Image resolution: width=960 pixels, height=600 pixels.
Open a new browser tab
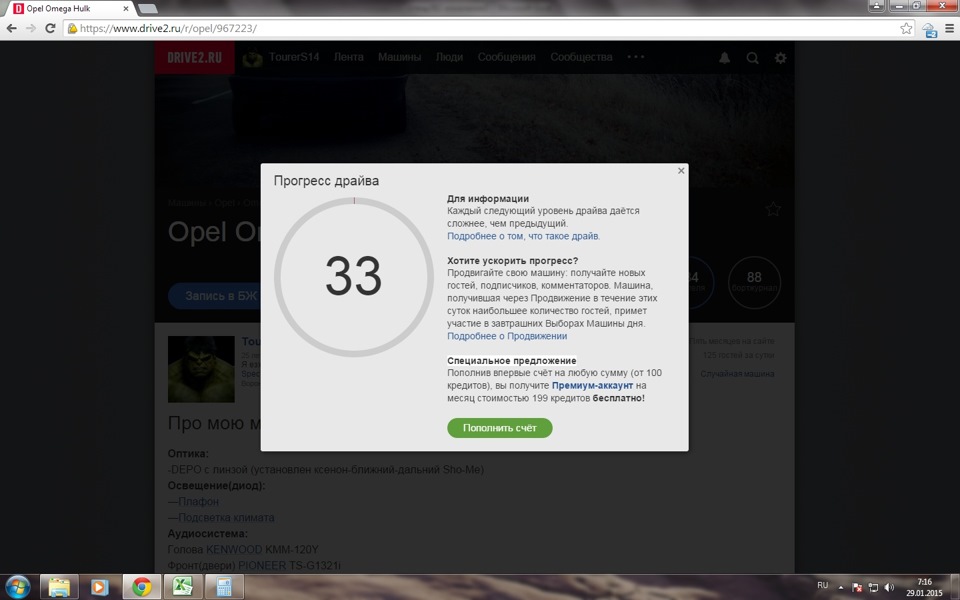148,9
